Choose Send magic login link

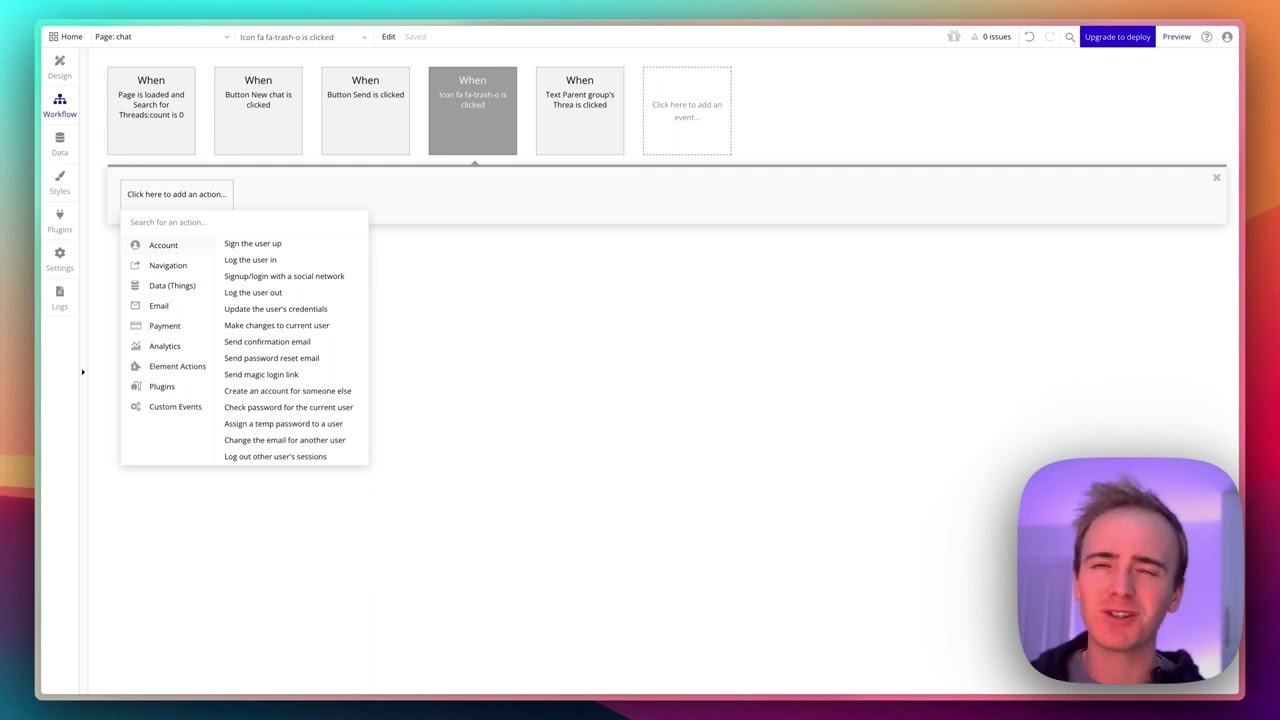(261, 375)
